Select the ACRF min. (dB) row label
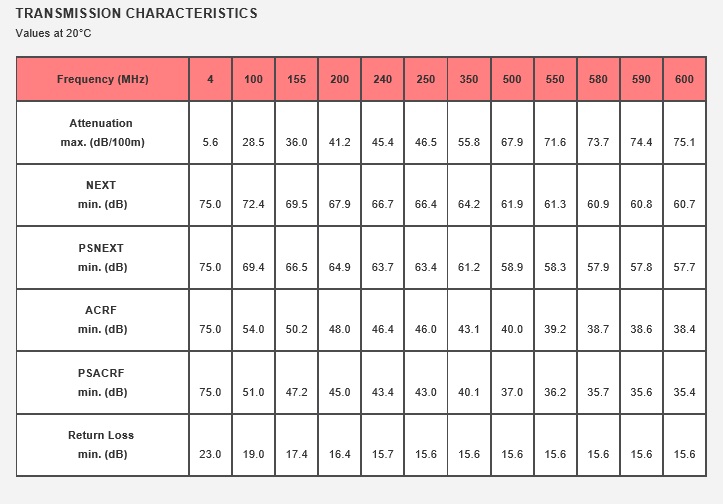 click(102, 320)
